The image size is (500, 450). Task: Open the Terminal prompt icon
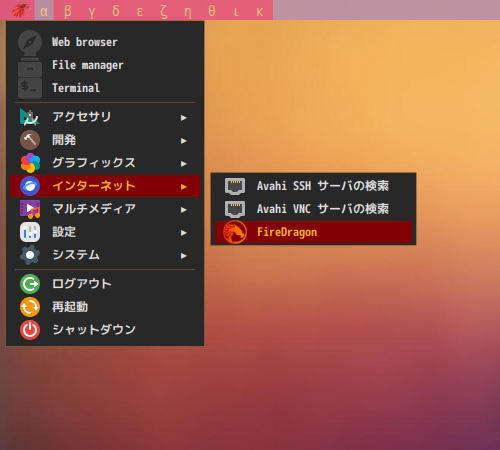30,88
